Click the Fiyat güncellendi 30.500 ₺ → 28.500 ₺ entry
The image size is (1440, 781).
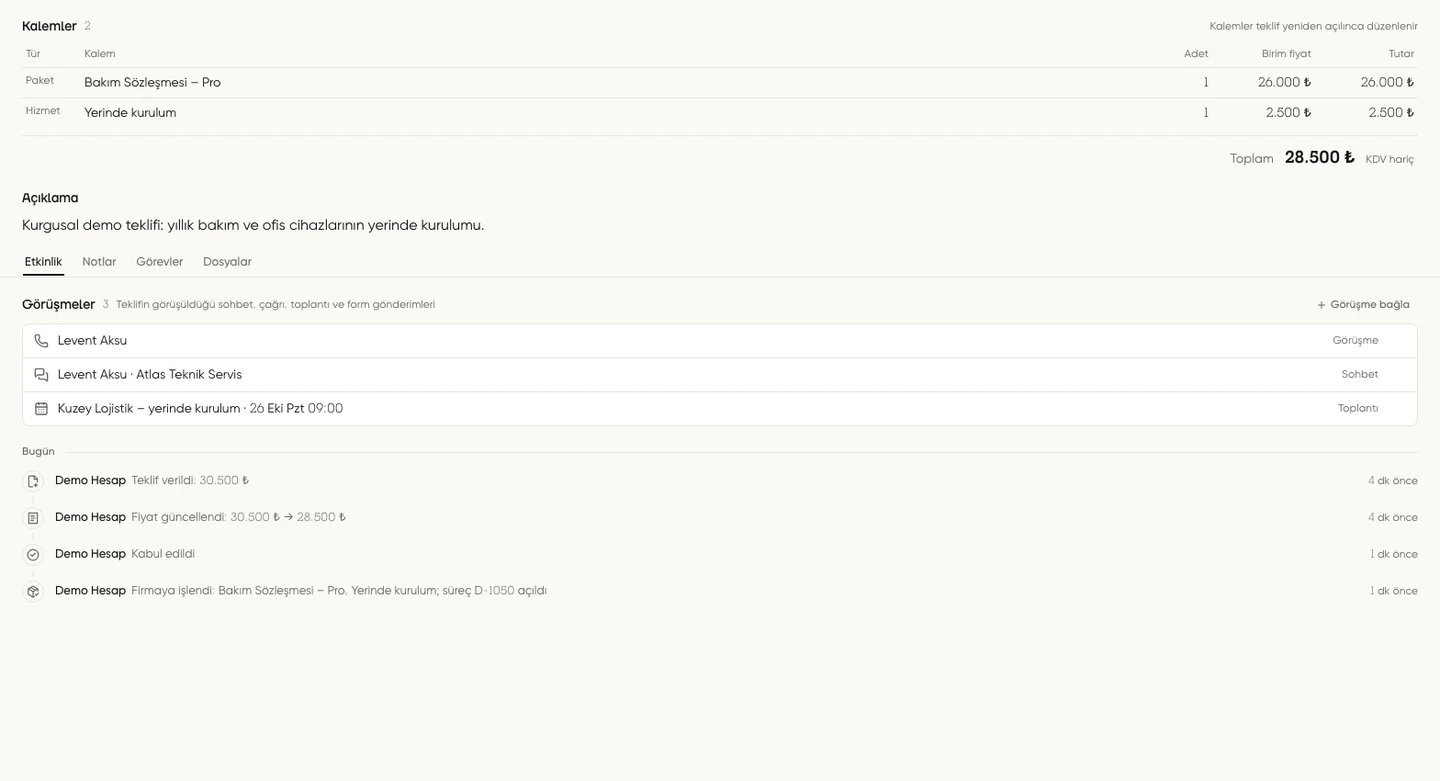(x=239, y=518)
